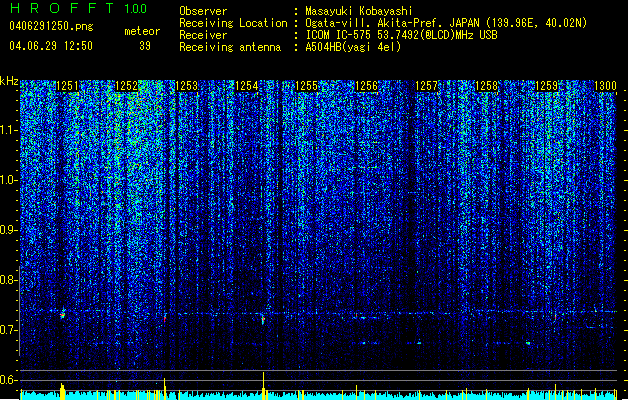Viewport: 629px width, 400px height.
Task: Click the 1257 time marker
Action: pyautogui.click(x=426, y=86)
